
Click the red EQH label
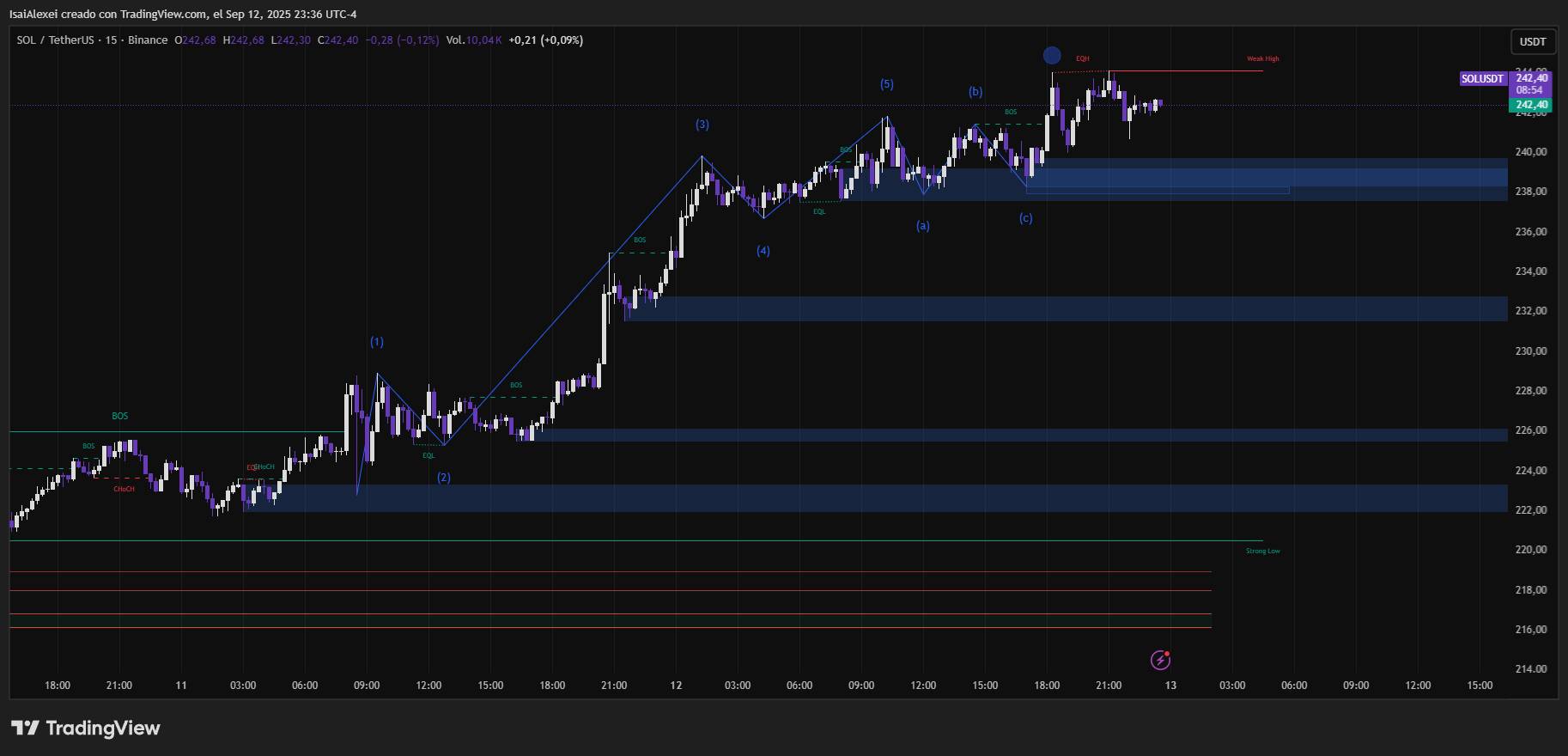click(x=1082, y=59)
